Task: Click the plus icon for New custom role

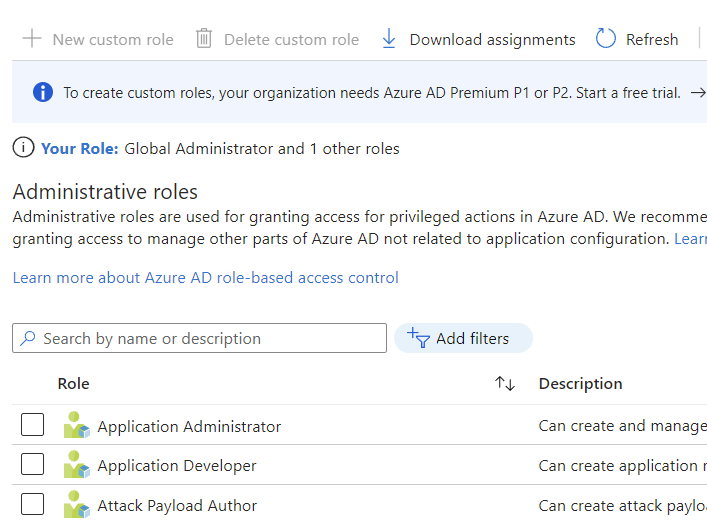Action: [x=32, y=39]
